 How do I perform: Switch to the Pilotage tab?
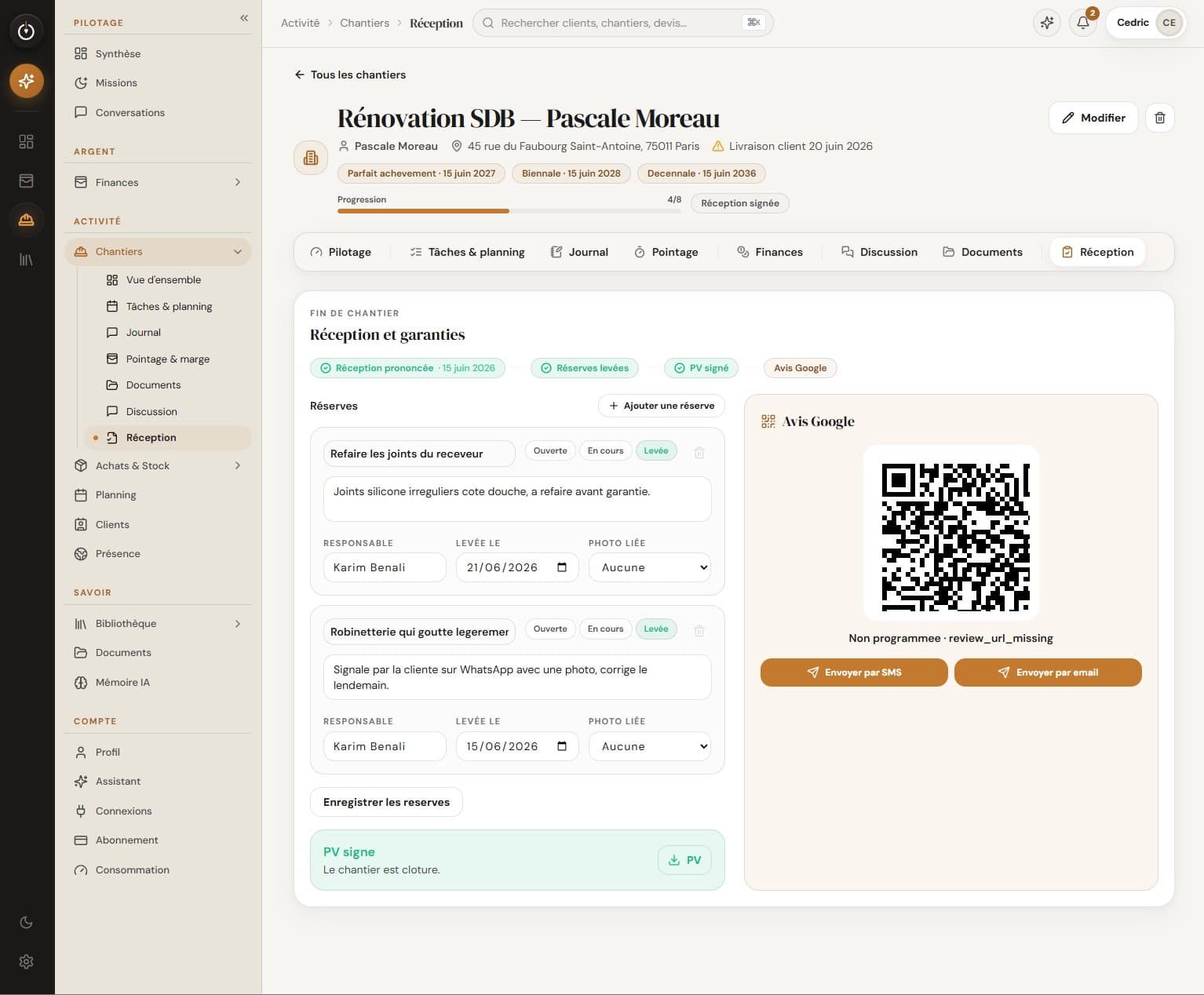341,252
